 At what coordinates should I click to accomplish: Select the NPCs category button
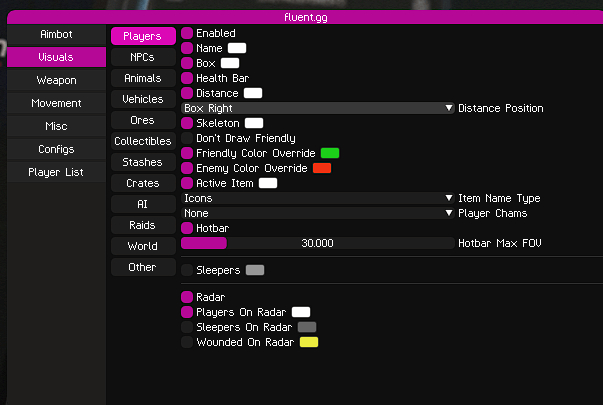[x=142, y=58]
